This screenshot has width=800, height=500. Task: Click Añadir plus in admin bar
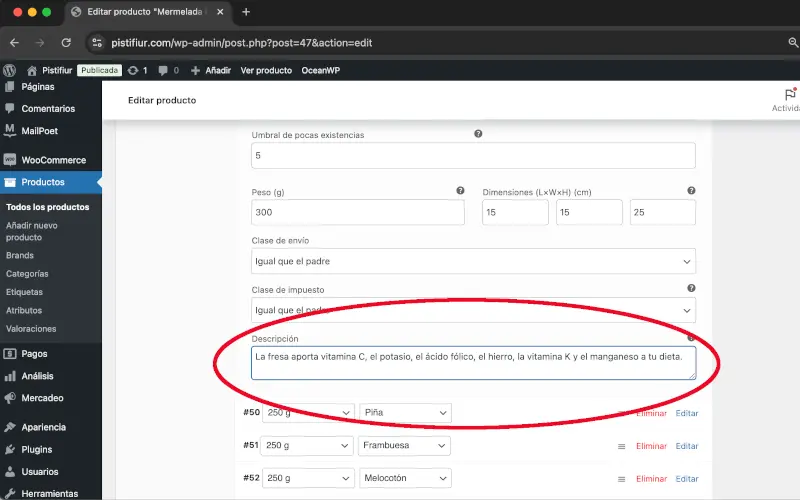coord(211,70)
